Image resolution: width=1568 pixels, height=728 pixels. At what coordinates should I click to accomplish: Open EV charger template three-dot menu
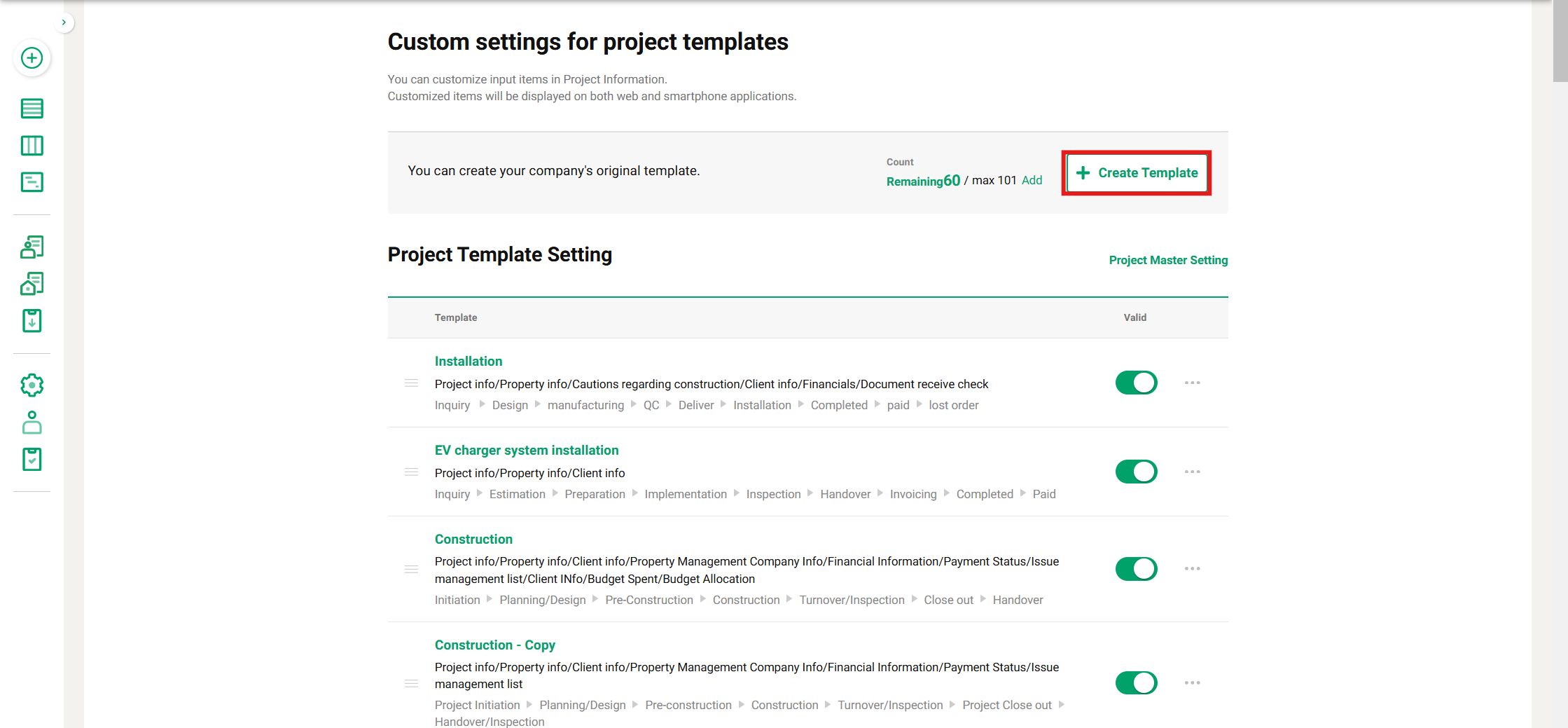click(1192, 472)
